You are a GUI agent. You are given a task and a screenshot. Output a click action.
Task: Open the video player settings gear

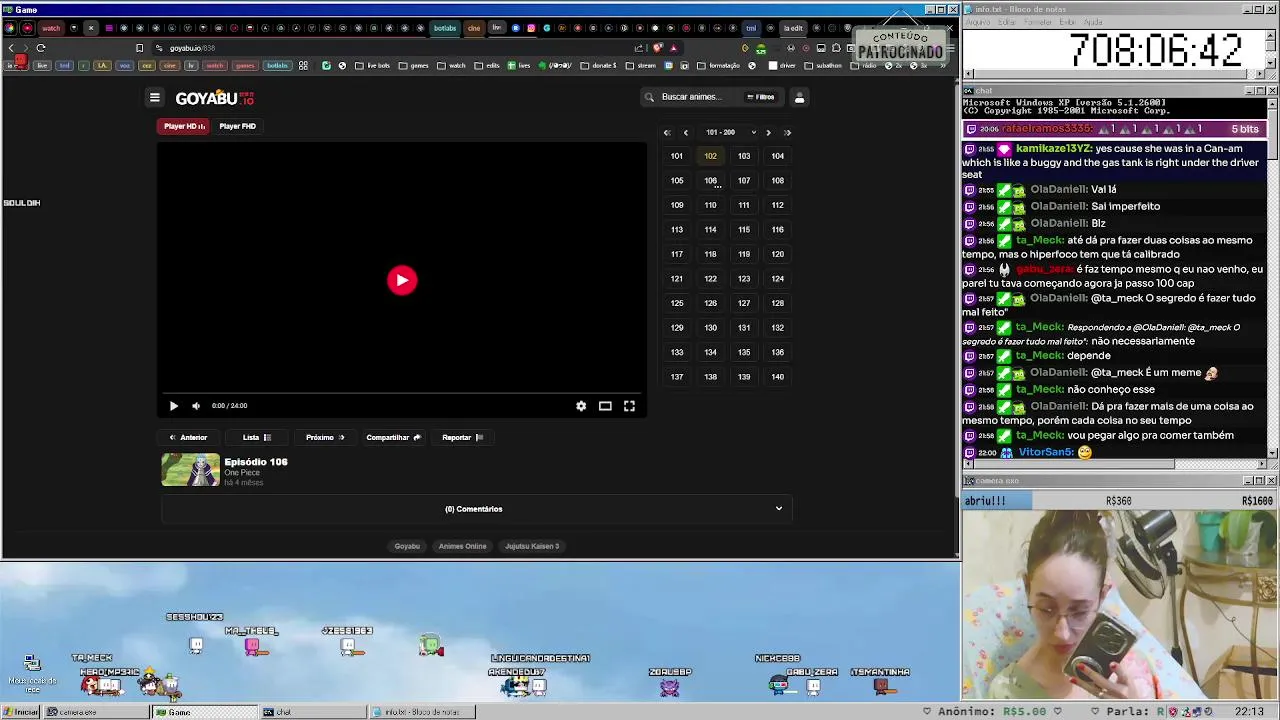[581, 406]
